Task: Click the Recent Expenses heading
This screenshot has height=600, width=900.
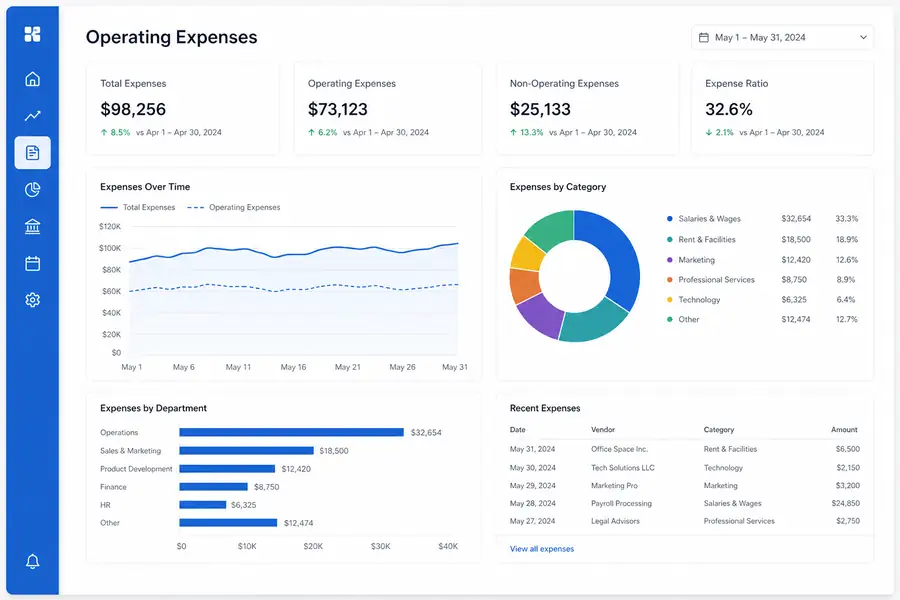Action: [545, 408]
